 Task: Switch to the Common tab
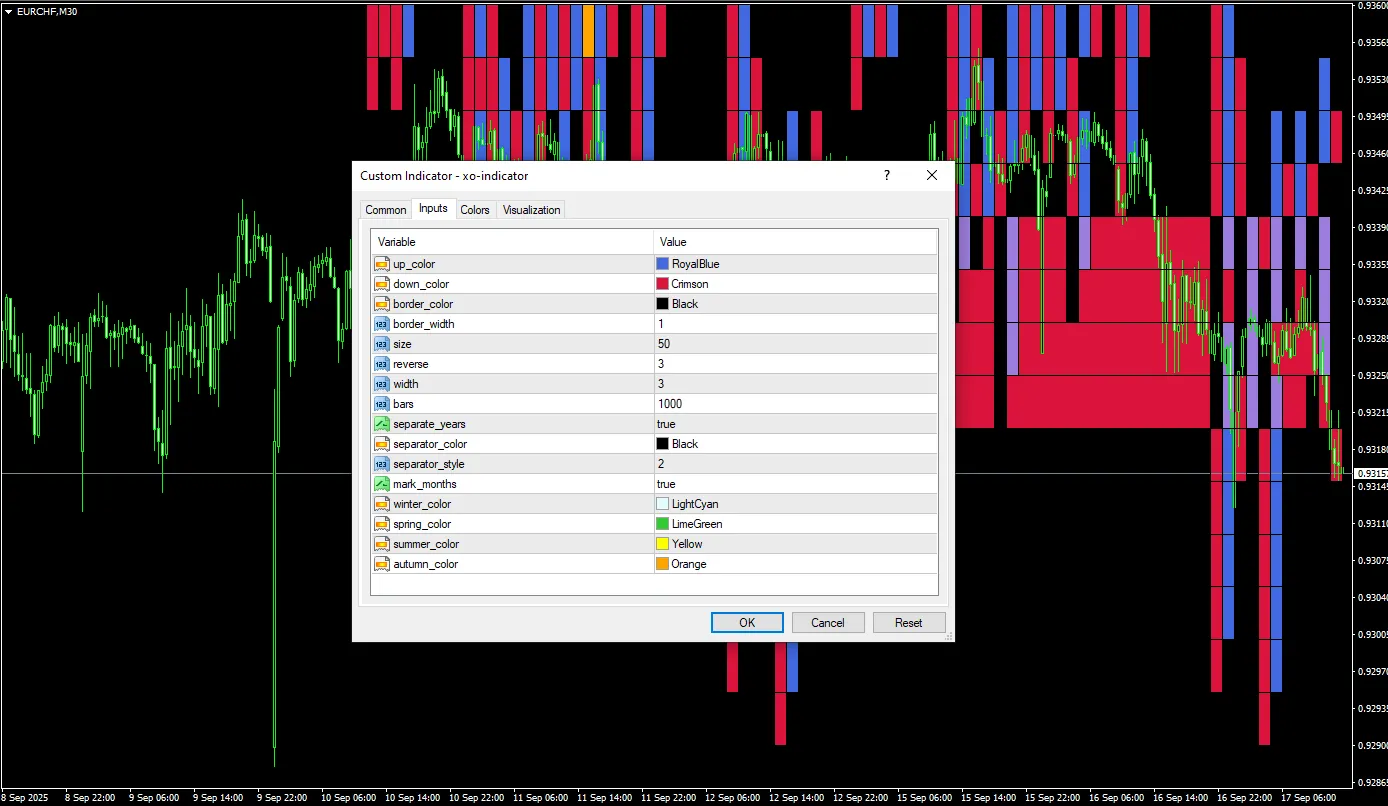pos(385,210)
